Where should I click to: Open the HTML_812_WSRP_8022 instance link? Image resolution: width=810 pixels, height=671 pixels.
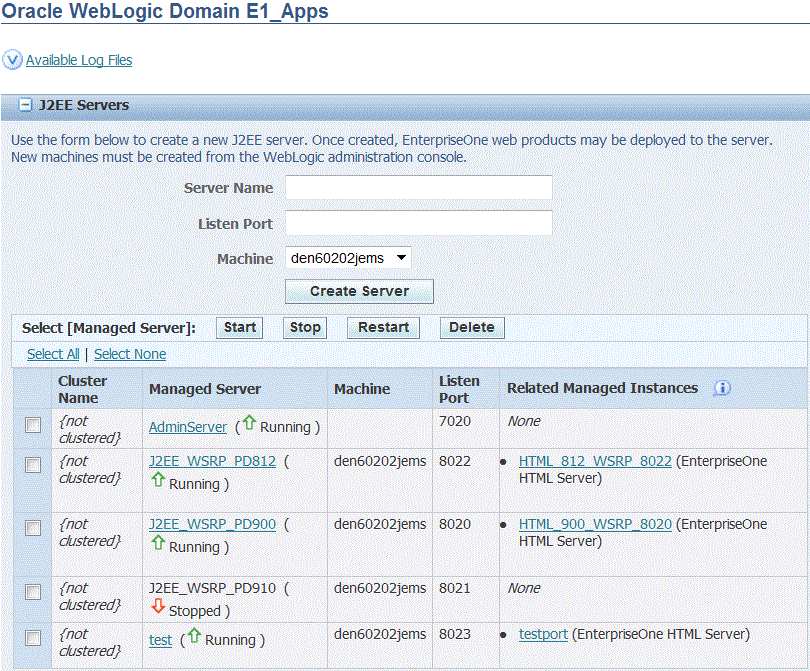click(595, 461)
